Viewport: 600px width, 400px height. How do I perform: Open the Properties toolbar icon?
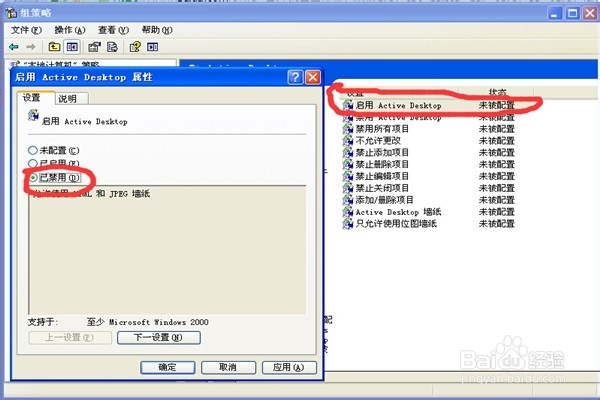click(x=94, y=47)
